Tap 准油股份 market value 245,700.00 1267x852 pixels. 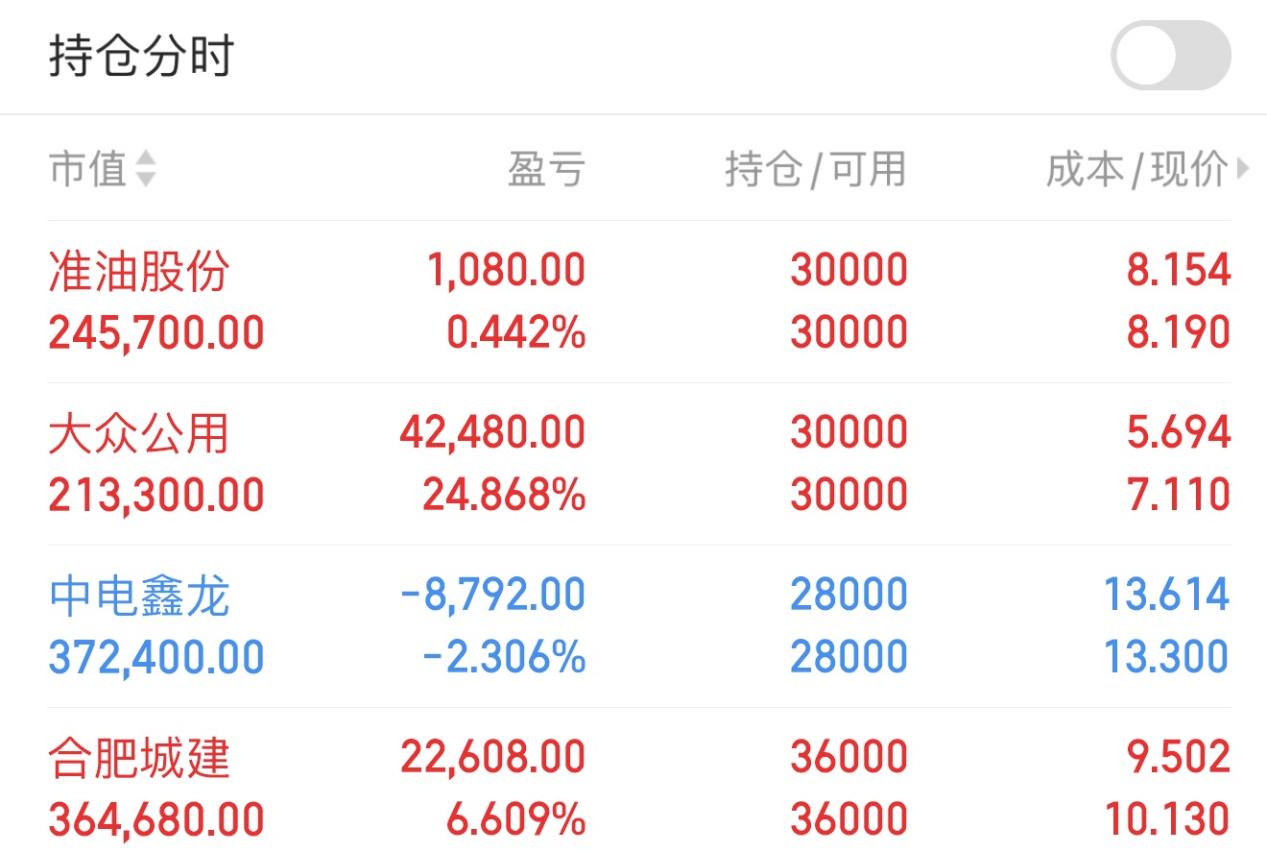click(156, 333)
